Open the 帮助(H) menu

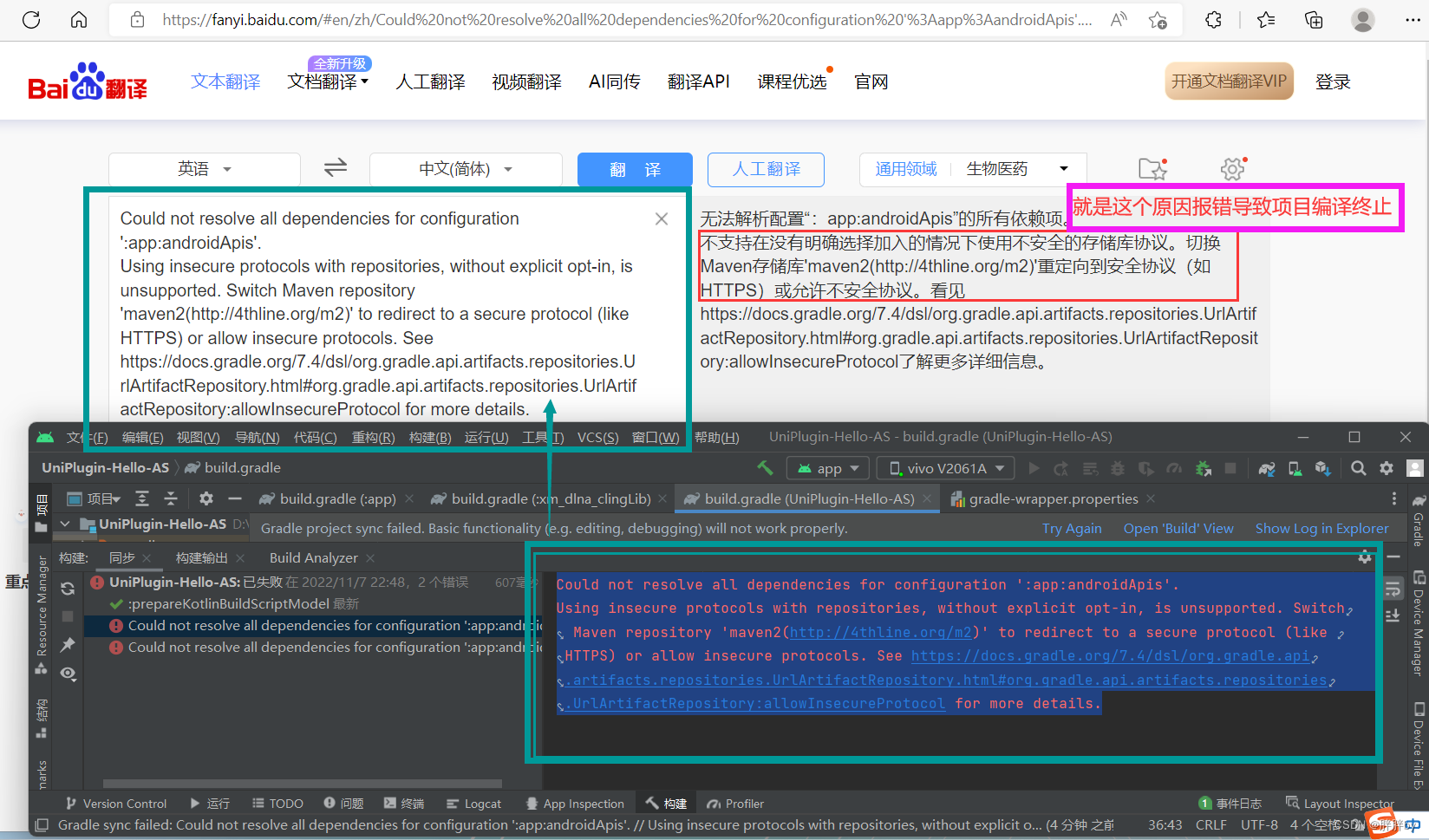[717, 438]
